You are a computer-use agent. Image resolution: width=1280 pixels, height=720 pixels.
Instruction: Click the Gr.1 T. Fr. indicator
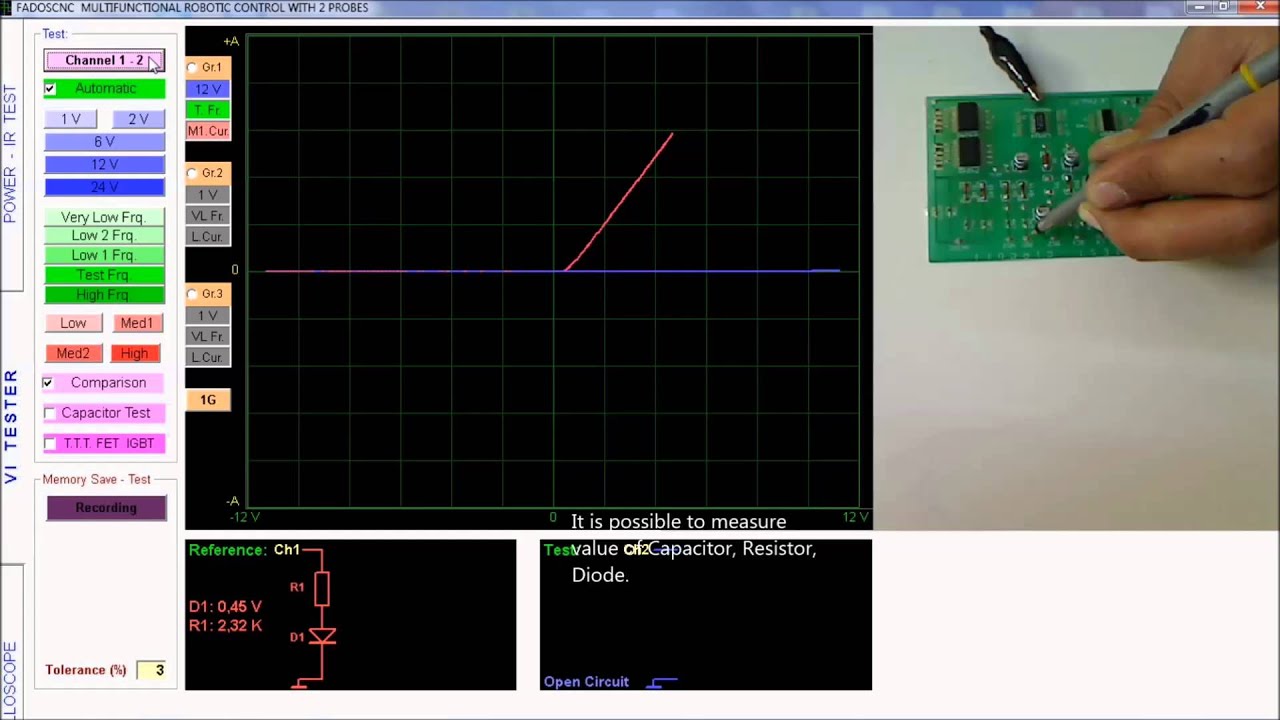pyautogui.click(x=208, y=110)
